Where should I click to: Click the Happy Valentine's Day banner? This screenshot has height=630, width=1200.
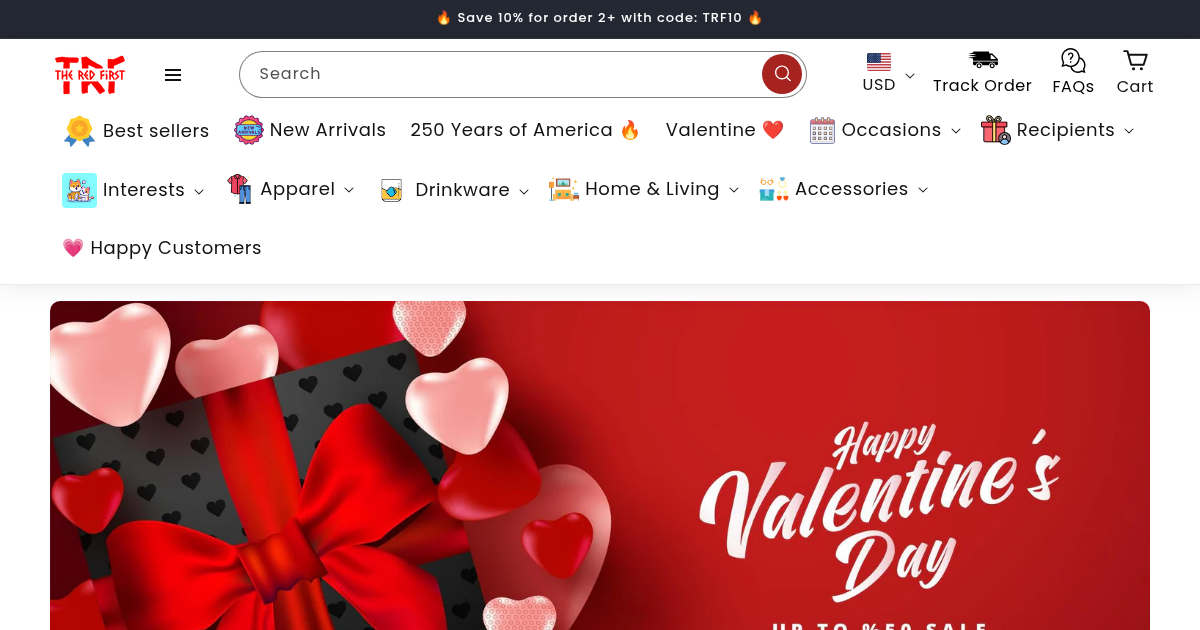(600, 466)
